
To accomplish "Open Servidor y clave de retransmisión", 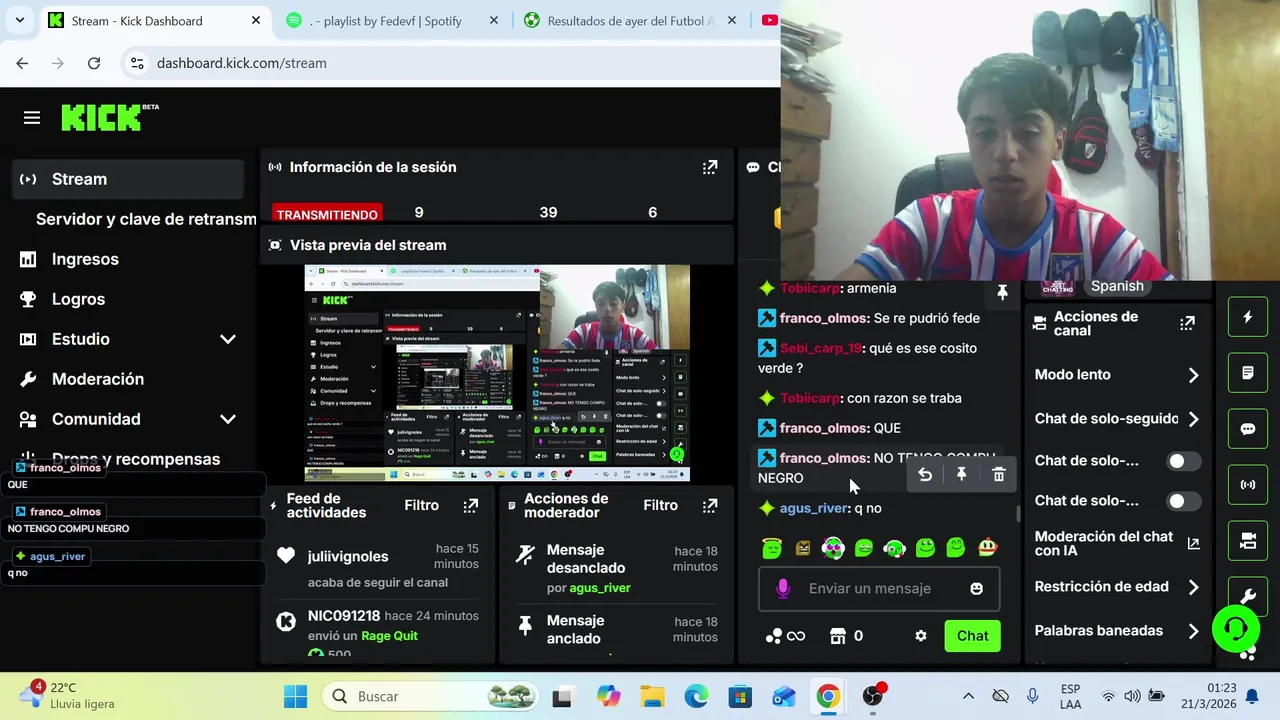I will point(146,219).
